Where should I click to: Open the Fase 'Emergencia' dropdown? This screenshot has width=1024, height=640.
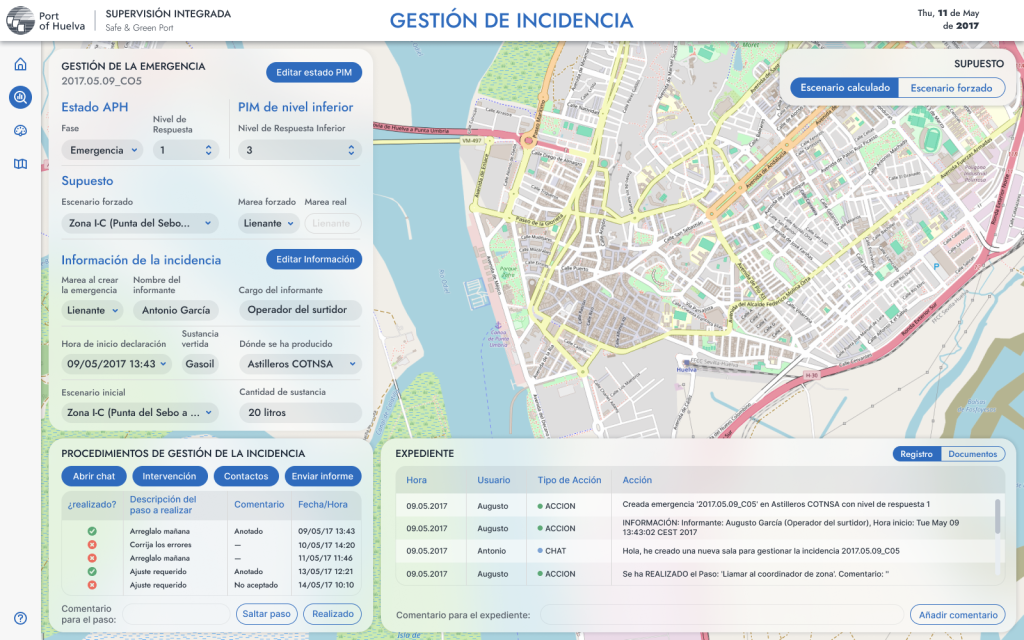(x=102, y=150)
